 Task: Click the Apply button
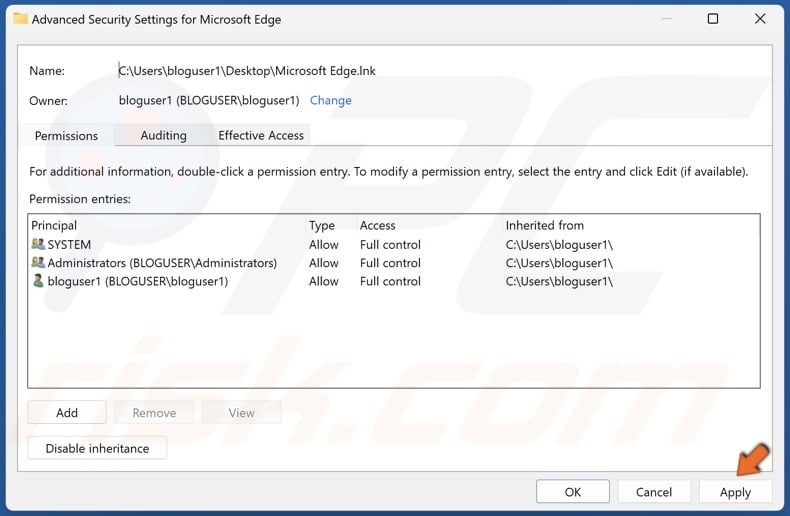[x=735, y=492]
